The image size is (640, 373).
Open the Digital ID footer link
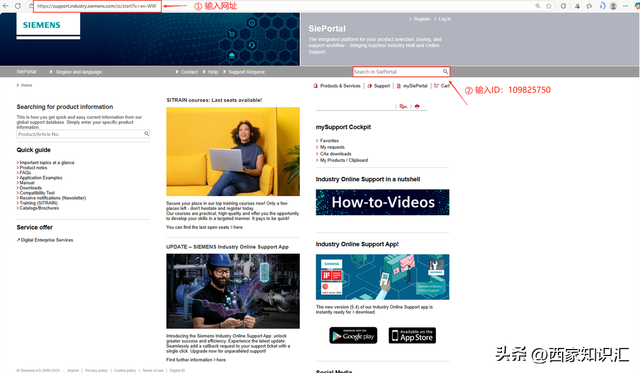177,371
